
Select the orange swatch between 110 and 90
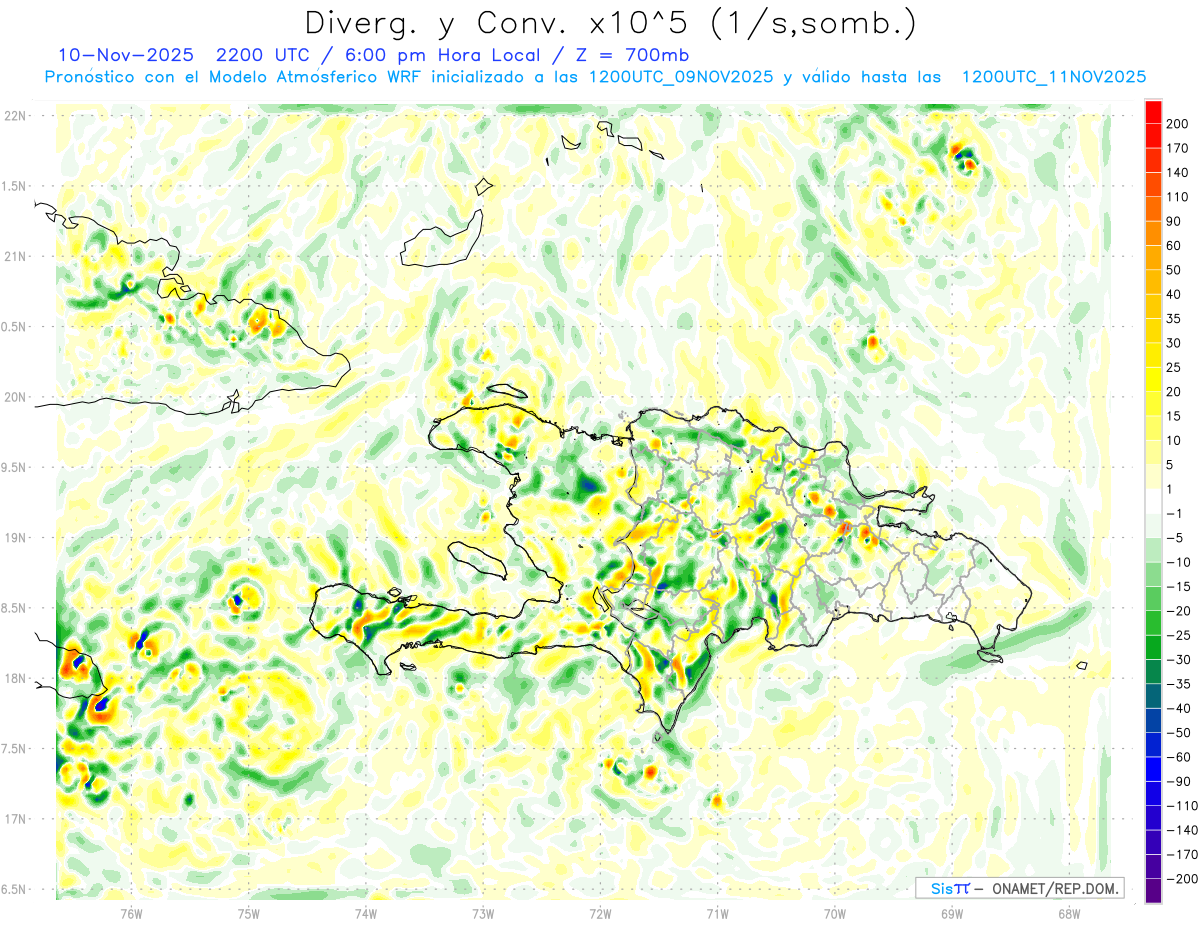tap(1153, 209)
